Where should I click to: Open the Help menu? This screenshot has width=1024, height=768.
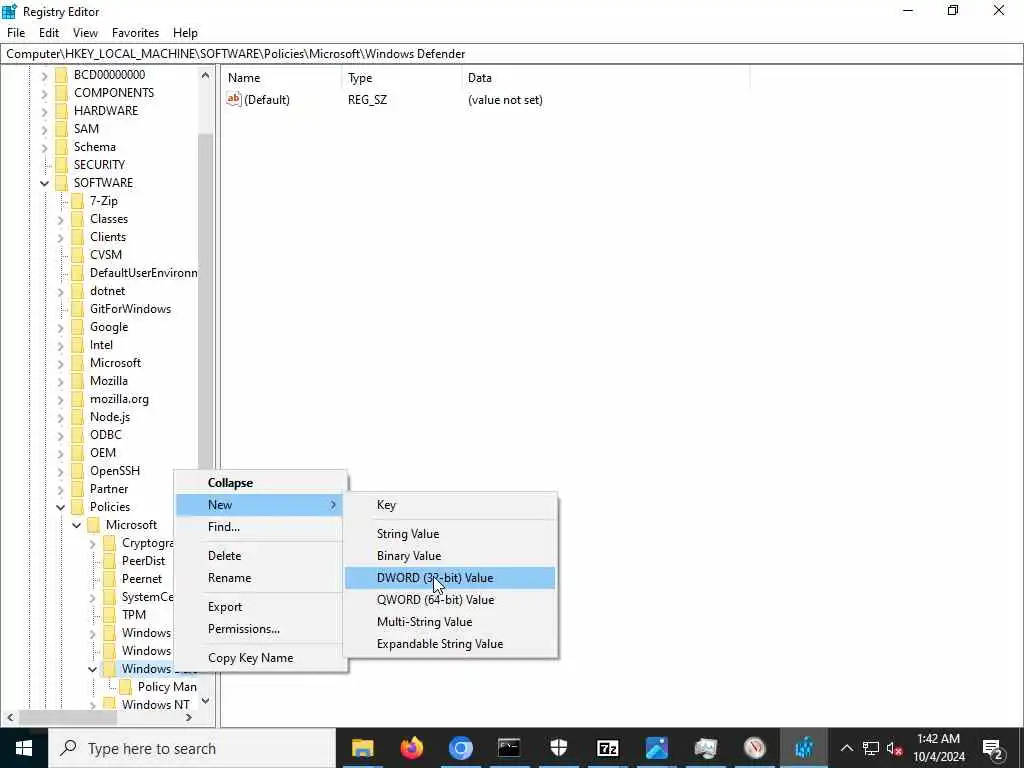pos(185,33)
